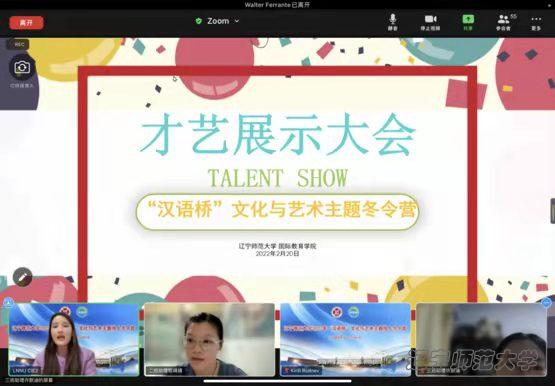The image size is (555, 386).
Task: Click the collapse arrow left of thumbnails
Action: (8, 302)
